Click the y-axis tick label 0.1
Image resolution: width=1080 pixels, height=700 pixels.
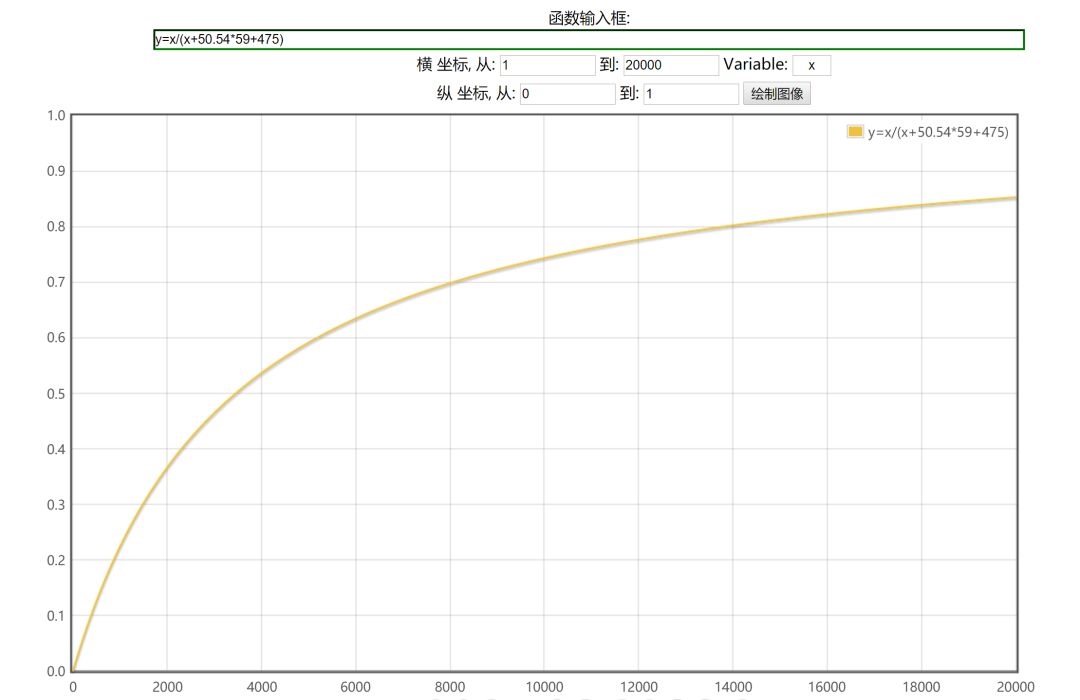pyautogui.click(x=56, y=615)
